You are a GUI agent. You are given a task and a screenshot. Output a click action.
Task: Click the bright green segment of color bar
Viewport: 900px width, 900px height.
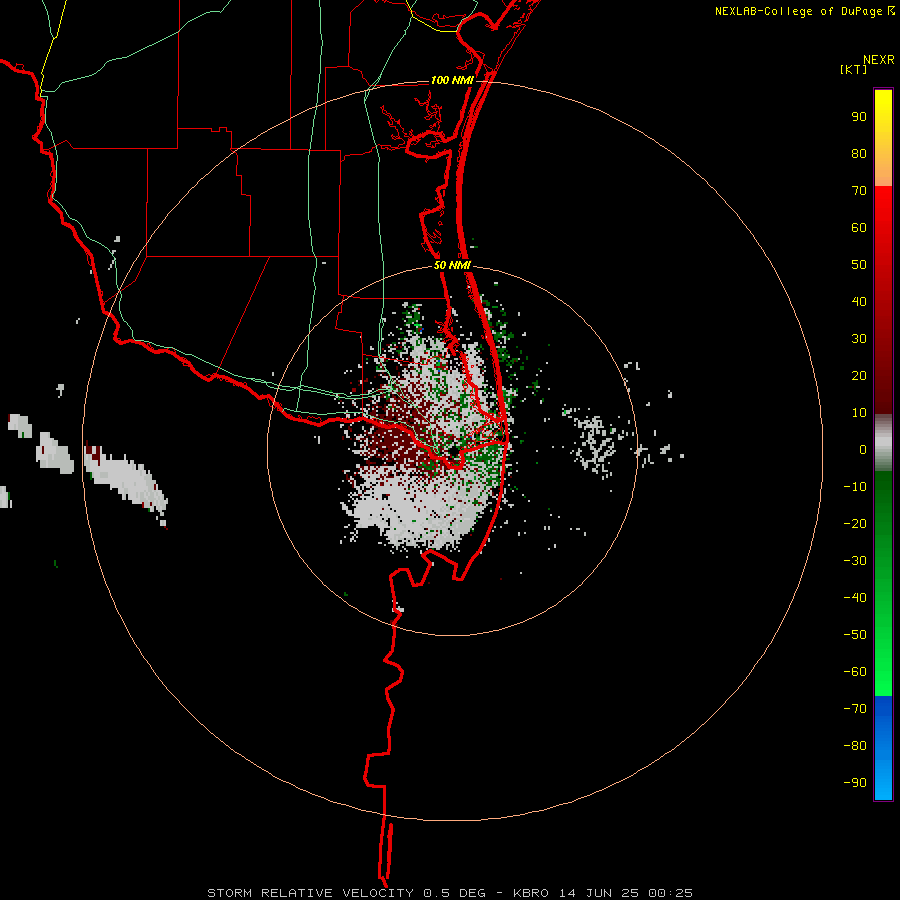883,660
